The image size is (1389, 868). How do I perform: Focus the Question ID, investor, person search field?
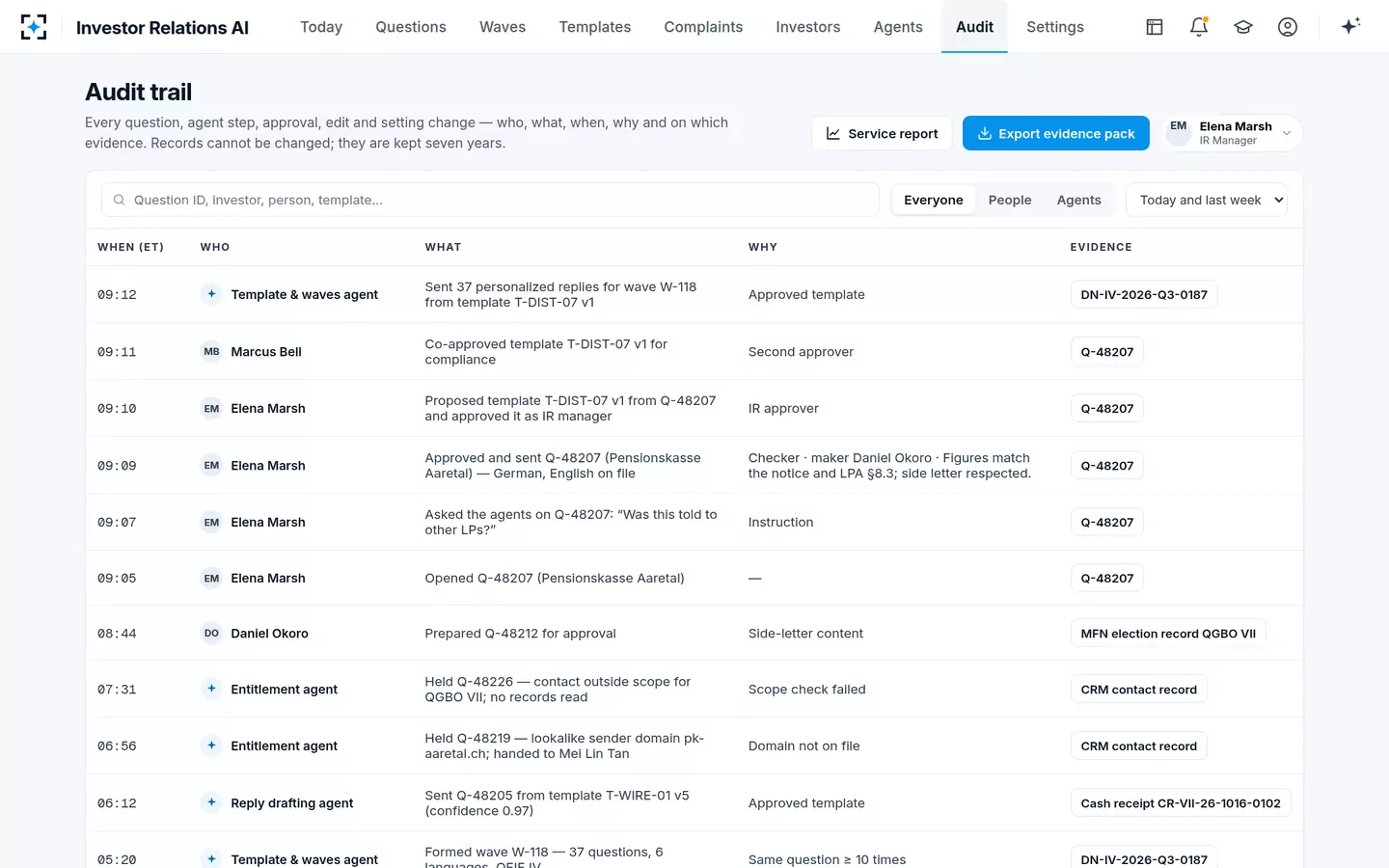490,200
